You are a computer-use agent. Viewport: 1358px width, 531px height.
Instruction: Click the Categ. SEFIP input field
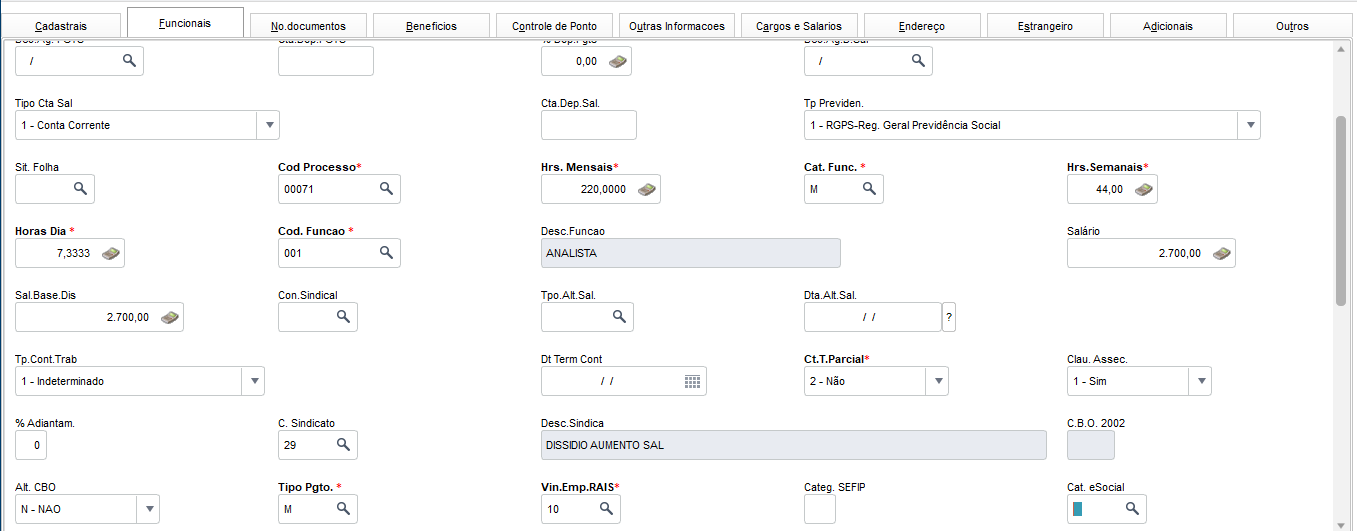820,509
